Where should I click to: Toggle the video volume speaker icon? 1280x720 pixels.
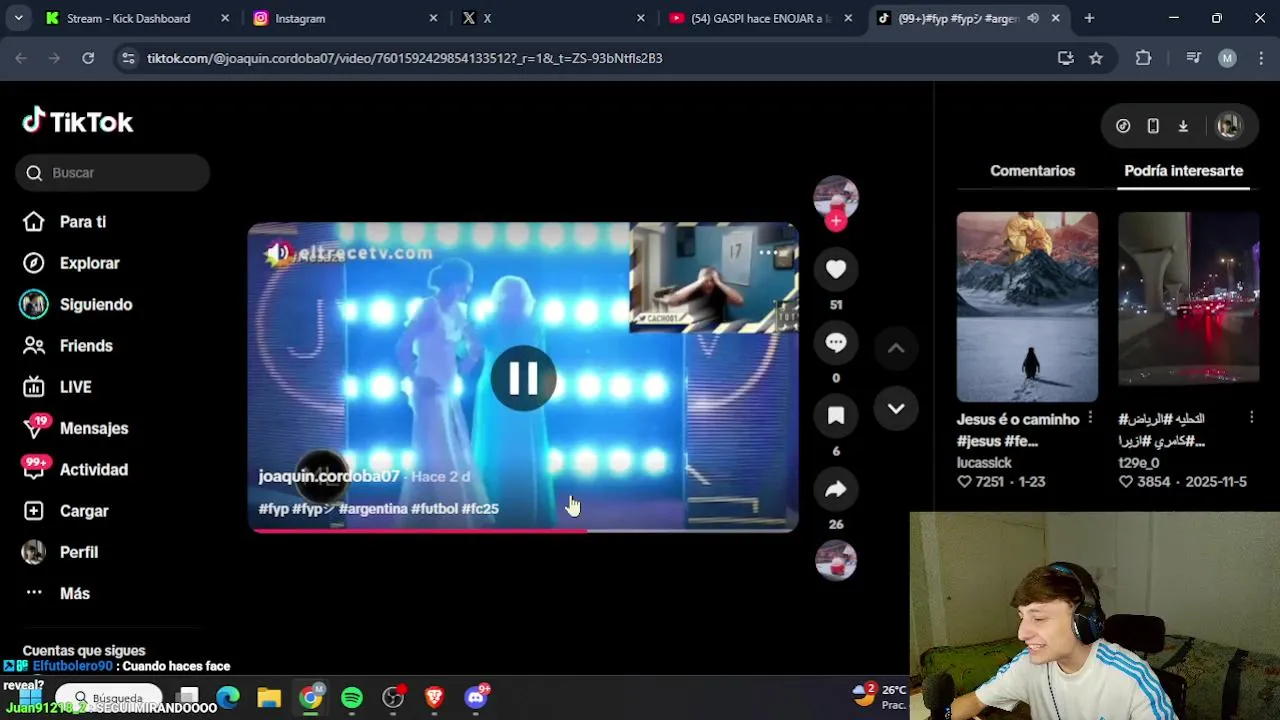coord(277,253)
